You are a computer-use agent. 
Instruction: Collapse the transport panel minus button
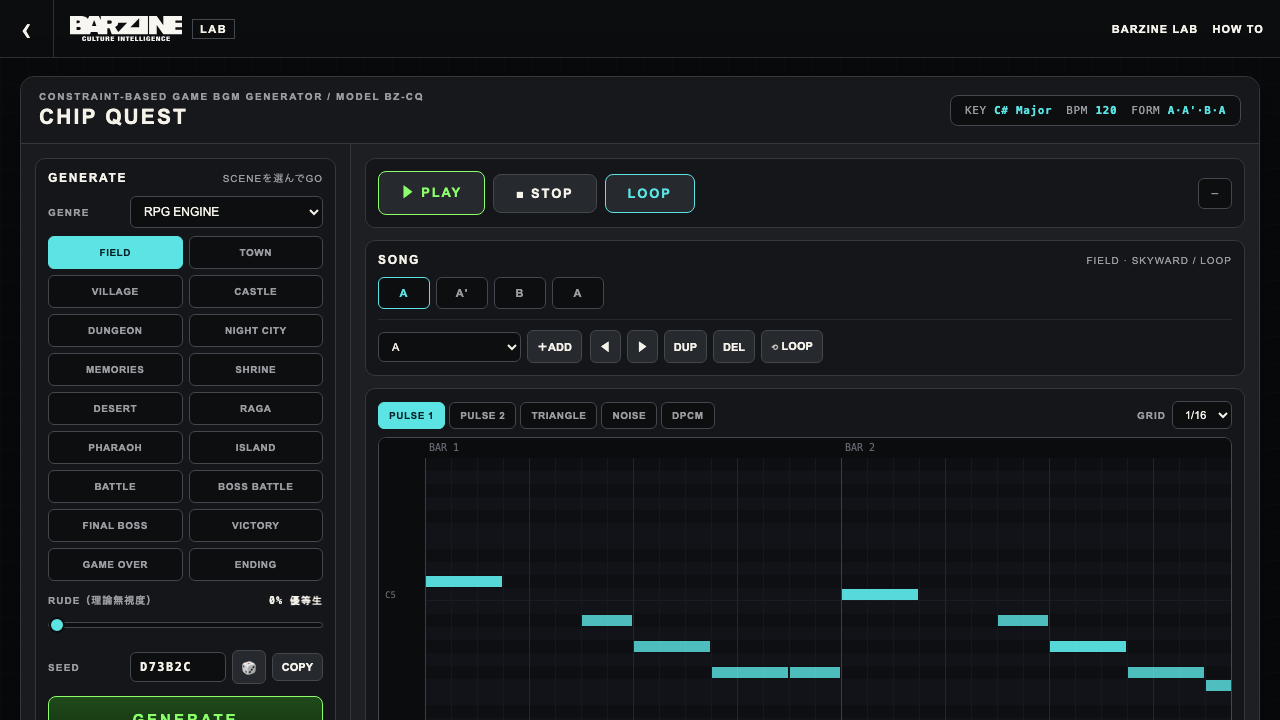click(1215, 193)
